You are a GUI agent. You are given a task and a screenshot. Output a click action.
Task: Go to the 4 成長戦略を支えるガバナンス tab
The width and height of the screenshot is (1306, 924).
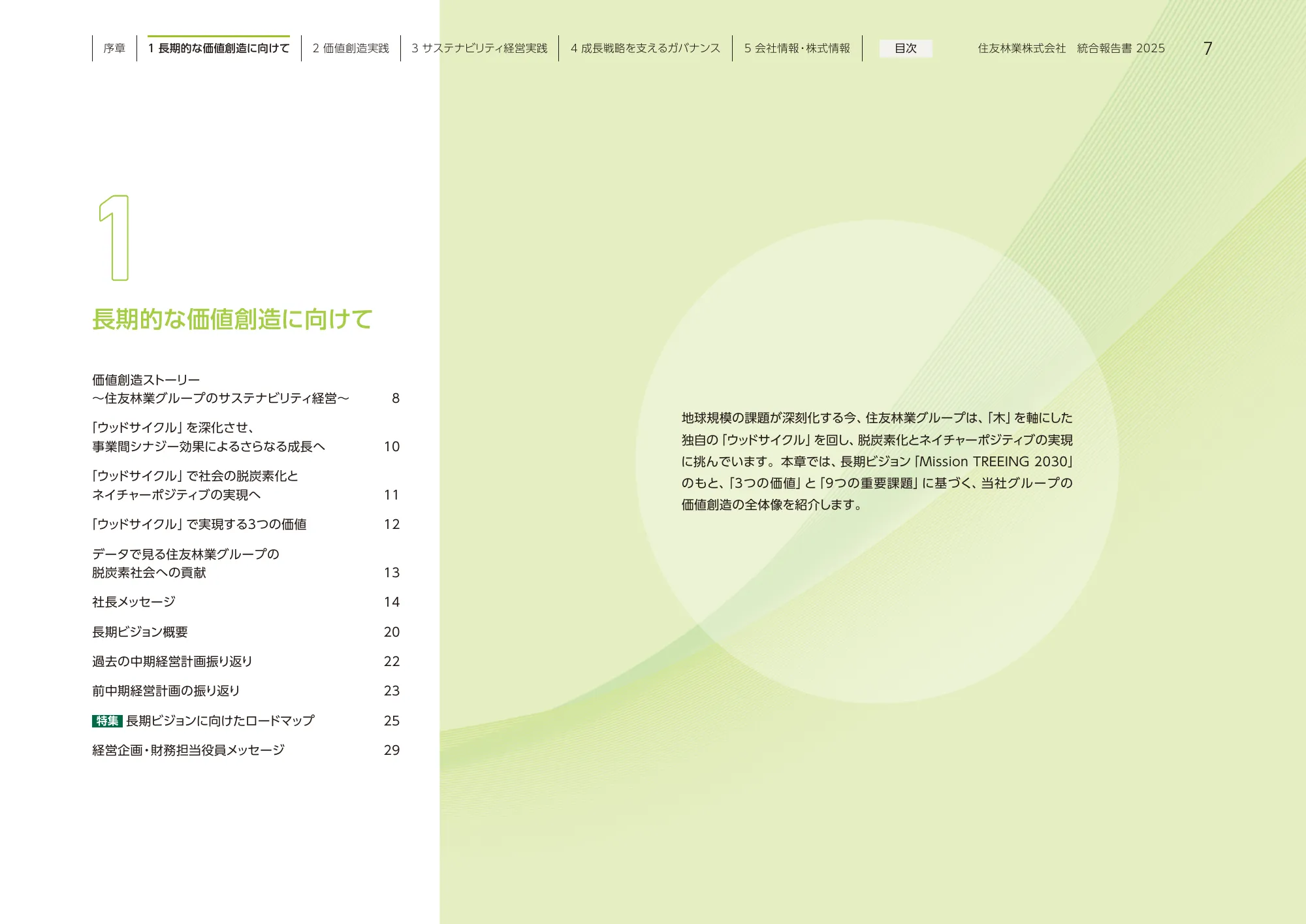click(x=645, y=48)
